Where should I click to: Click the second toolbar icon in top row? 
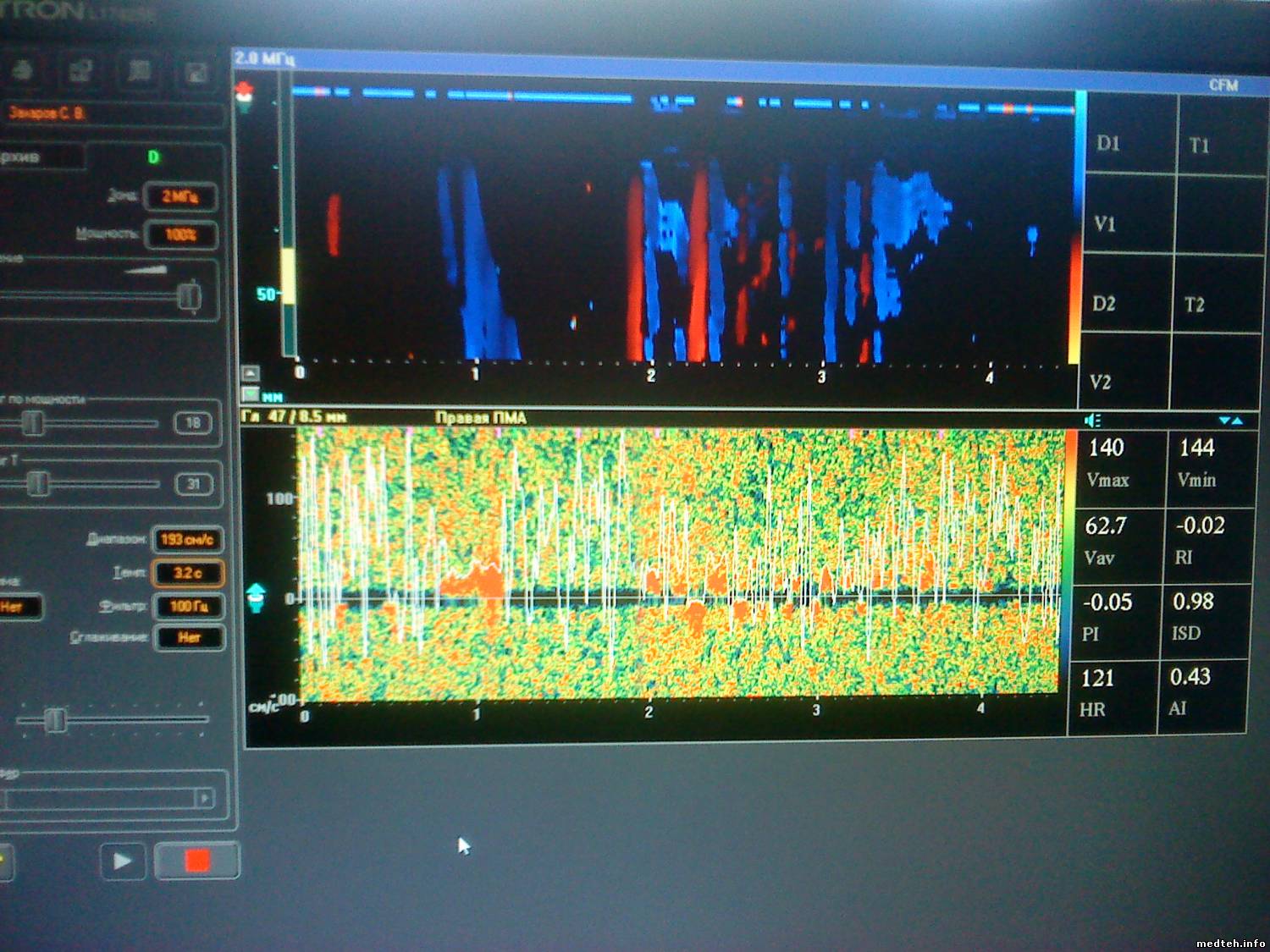click(x=80, y=71)
